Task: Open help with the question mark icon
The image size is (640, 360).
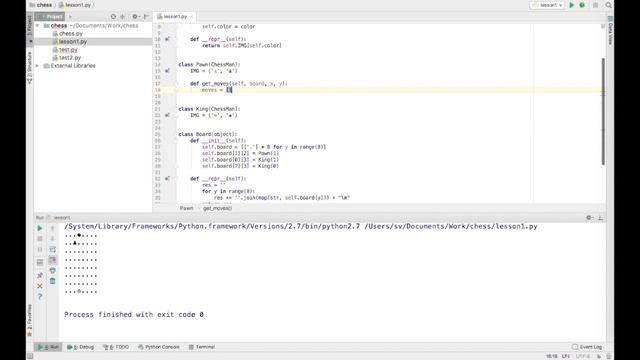Action: 40,297
